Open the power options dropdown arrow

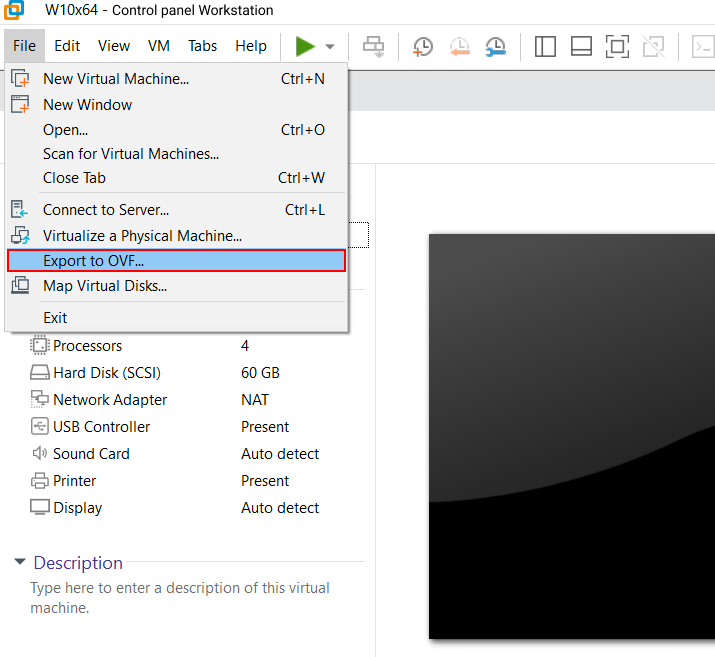[x=330, y=47]
